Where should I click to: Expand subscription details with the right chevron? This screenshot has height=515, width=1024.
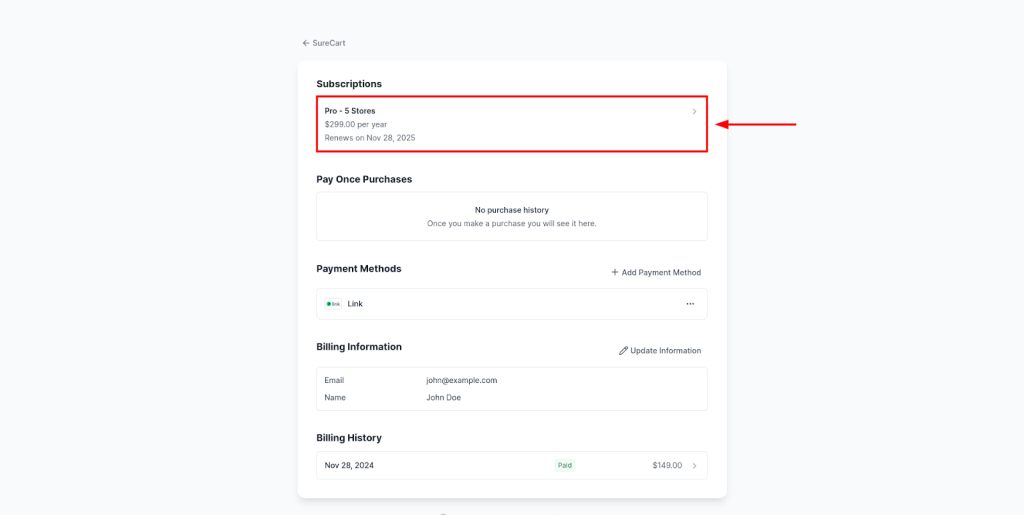[x=694, y=111]
